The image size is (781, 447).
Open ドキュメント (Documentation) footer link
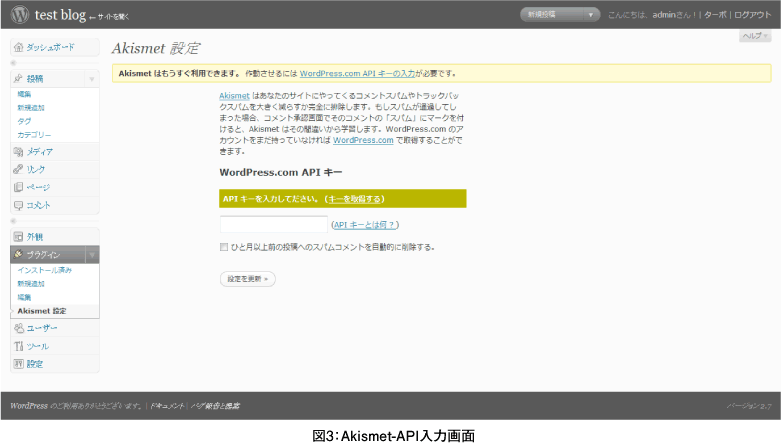tap(167, 406)
